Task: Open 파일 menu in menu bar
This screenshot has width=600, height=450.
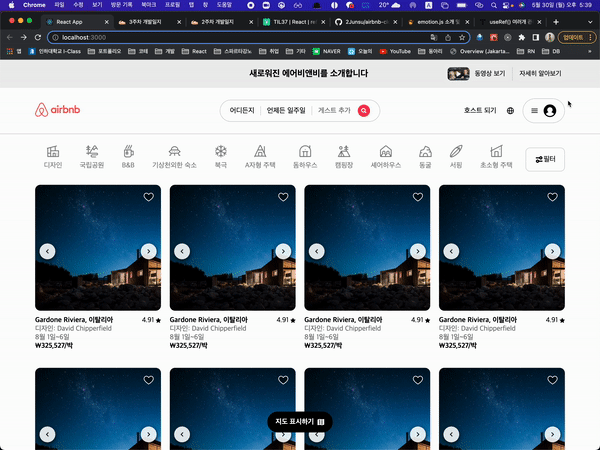Action: [59, 5]
